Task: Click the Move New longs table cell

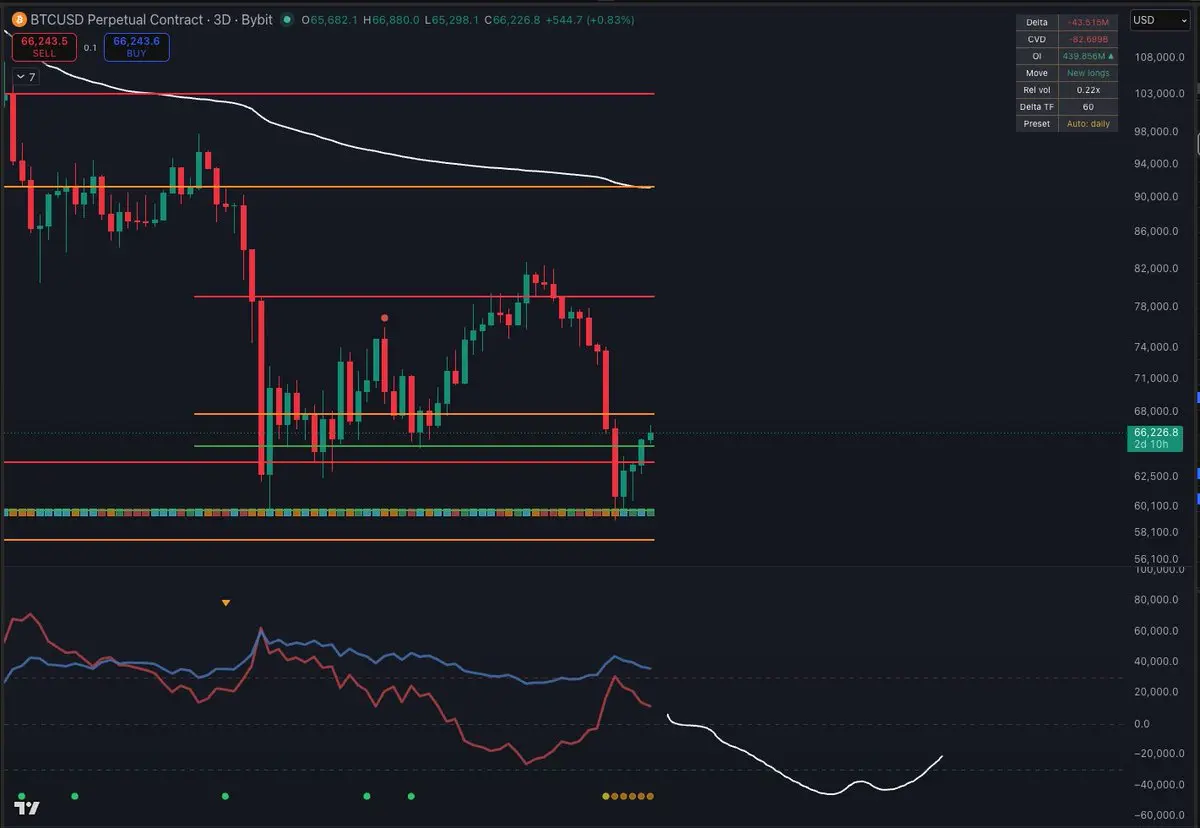Action: pos(1067,73)
